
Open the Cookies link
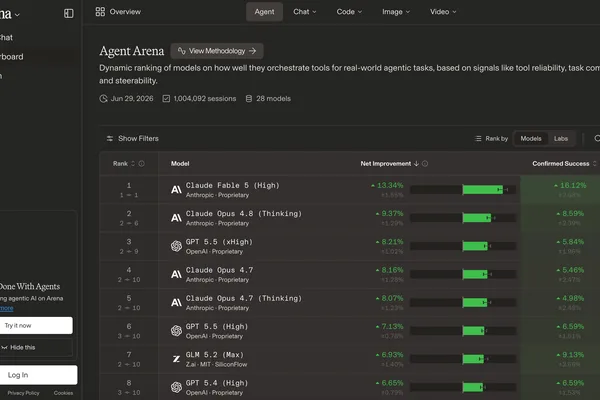pyautogui.click(x=63, y=393)
